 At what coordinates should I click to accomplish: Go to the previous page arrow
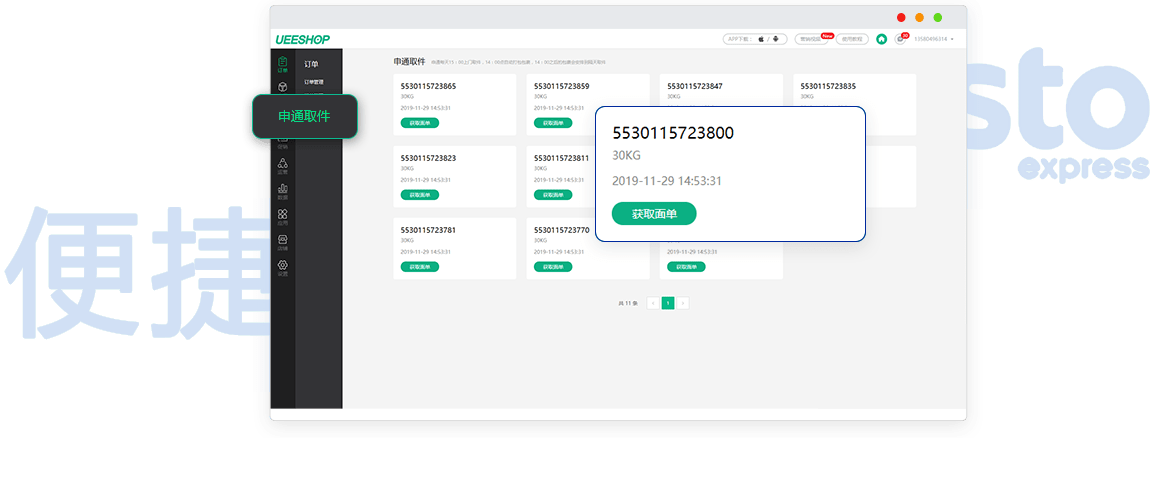point(653,303)
